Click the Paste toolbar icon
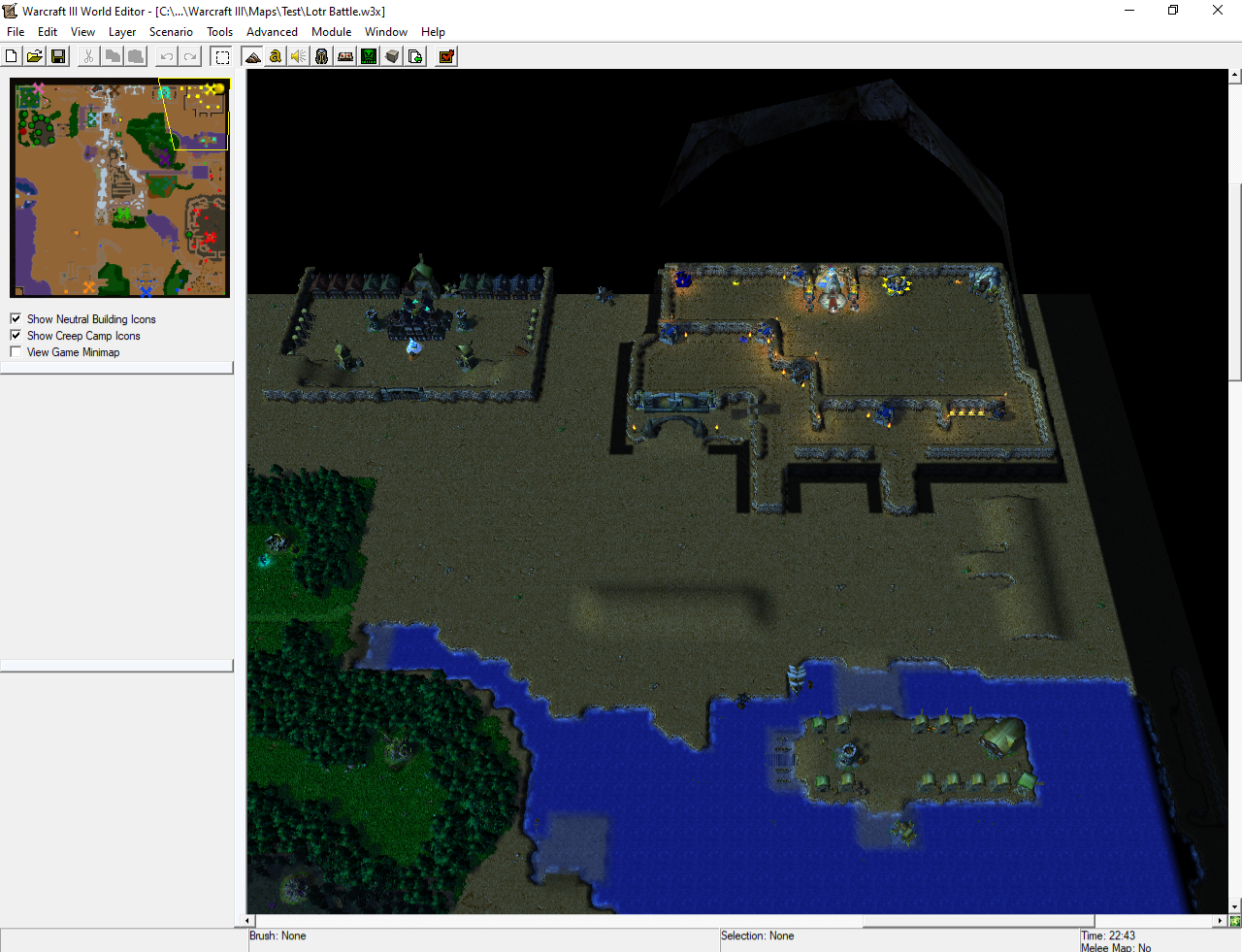The image size is (1242, 952). 136,56
